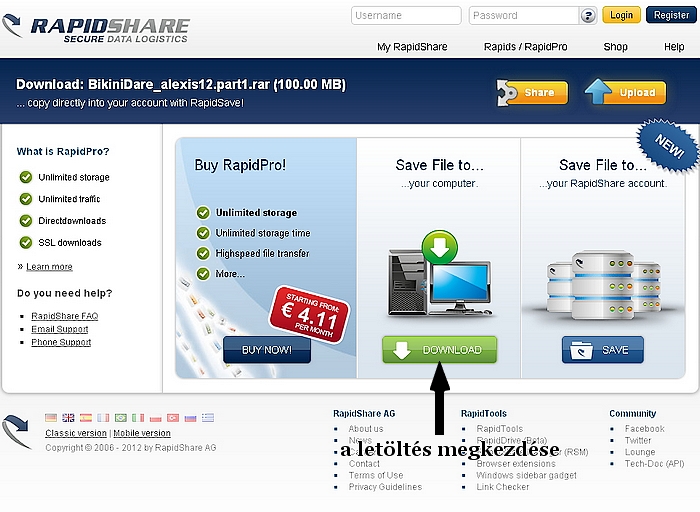Focus the Username input field
The height and width of the screenshot is (512, 700).
coord(406,16)
